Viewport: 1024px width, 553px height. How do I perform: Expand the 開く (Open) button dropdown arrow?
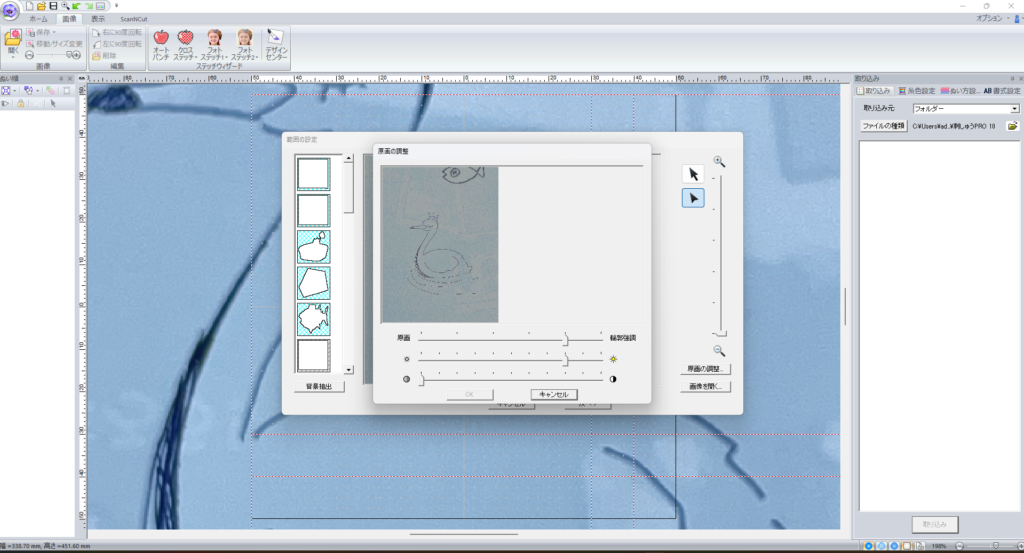13,59
